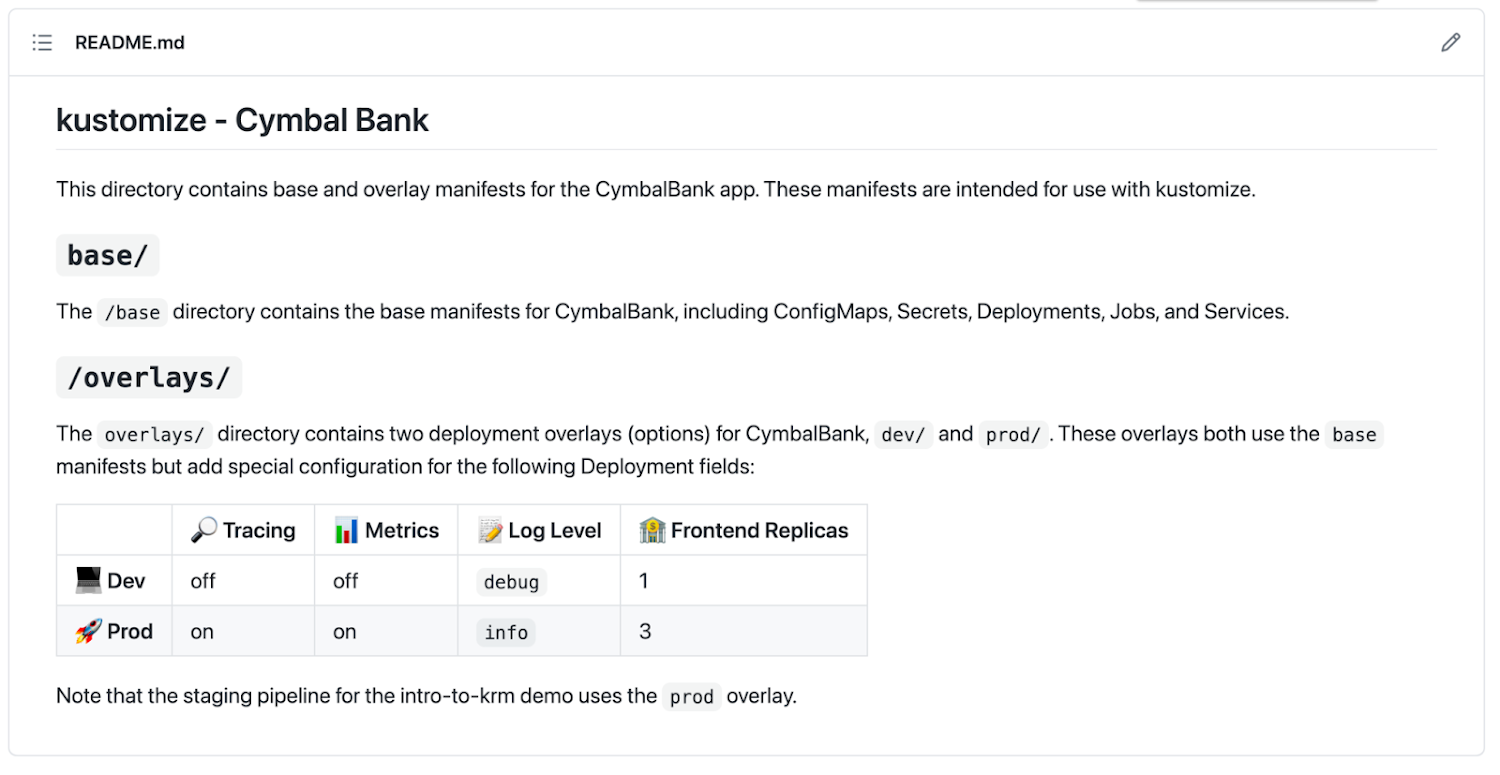Click the memo emoji beside Log Level
The height and width of the screenshot is (775, 1500).
[x=490, y=530]
